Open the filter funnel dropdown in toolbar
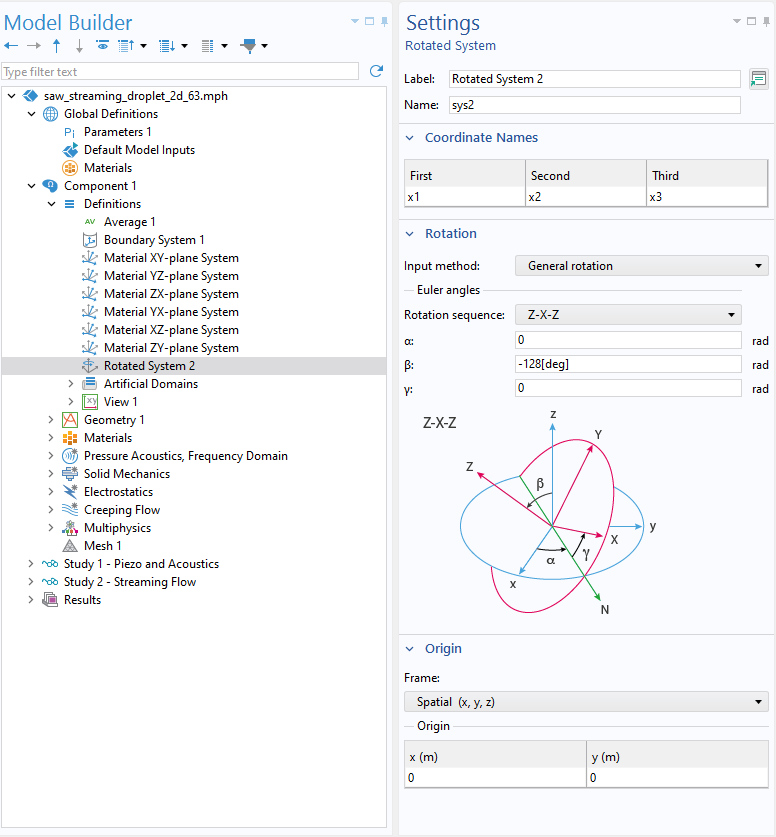Image resolution: width=776 pixels, height=837 pixels. (x=254, y=46)
